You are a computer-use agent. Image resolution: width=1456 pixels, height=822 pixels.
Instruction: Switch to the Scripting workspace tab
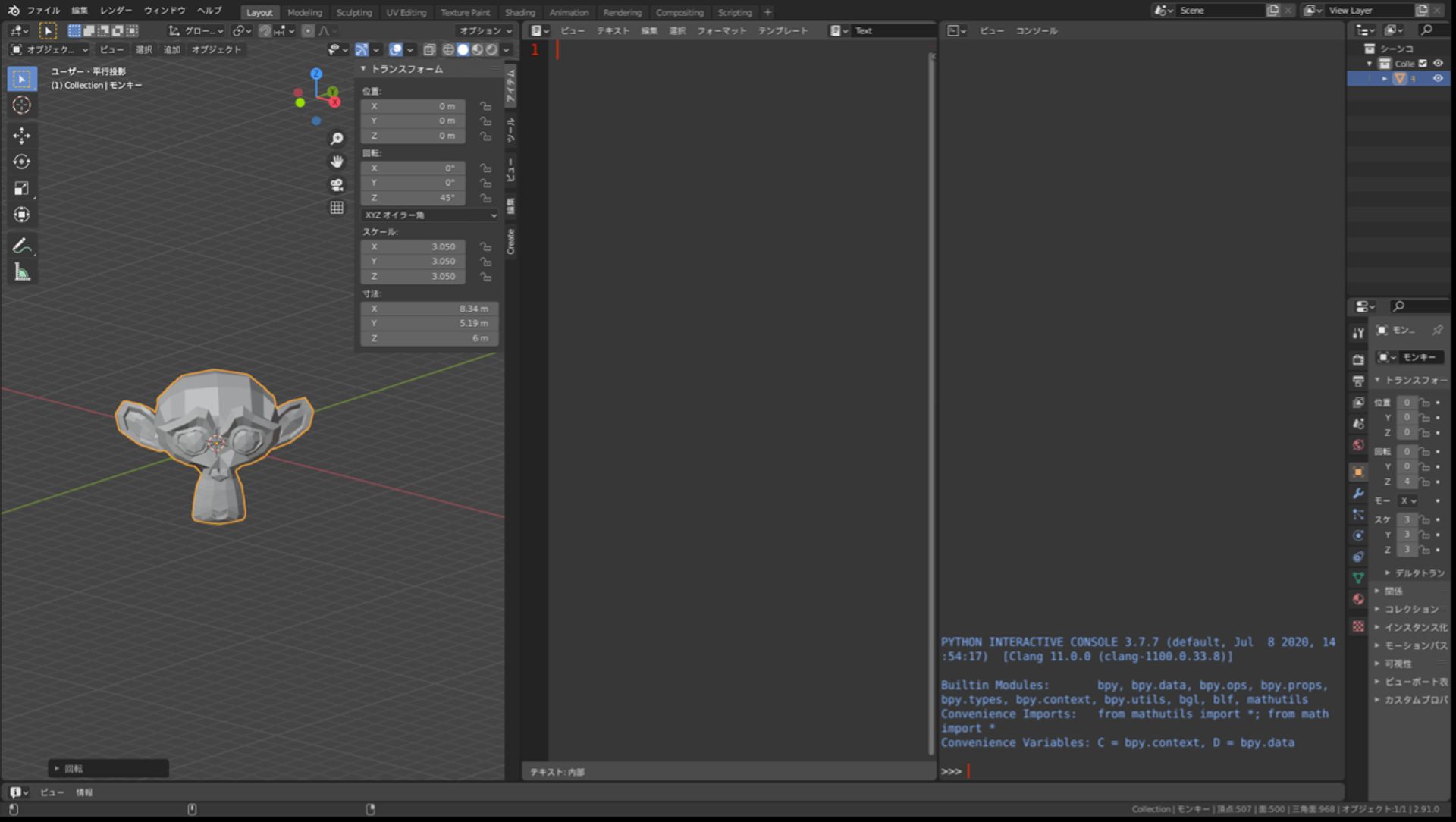click(x=734, y=12)
